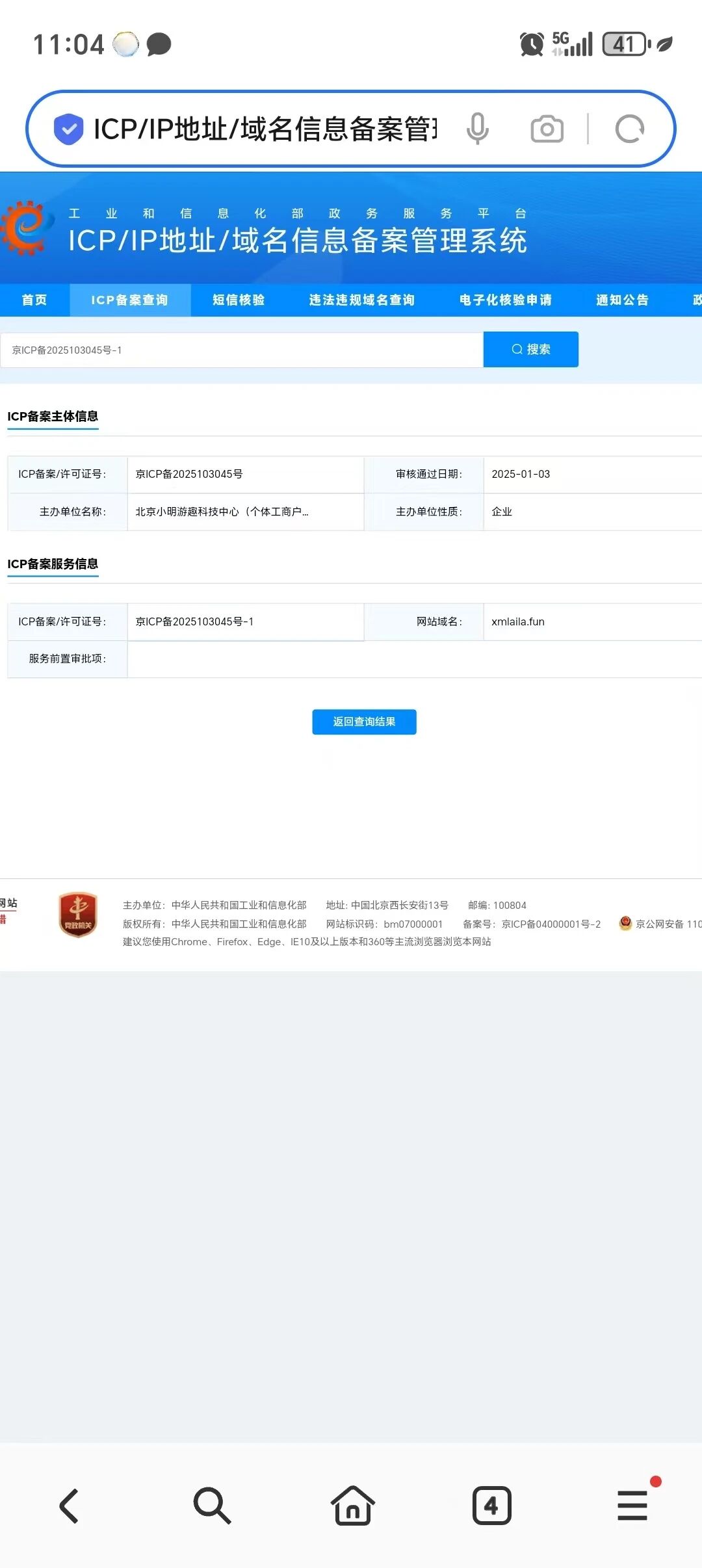Tap the ICP备案主体信息 section heading
The height and width of the screenshot is (1568, 702).
coord(53,416)
